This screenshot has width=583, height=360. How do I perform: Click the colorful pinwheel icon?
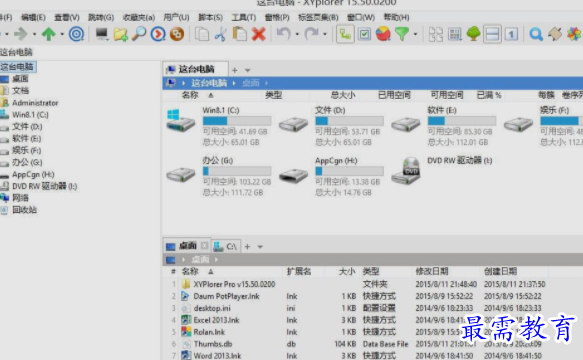point(574,34)
